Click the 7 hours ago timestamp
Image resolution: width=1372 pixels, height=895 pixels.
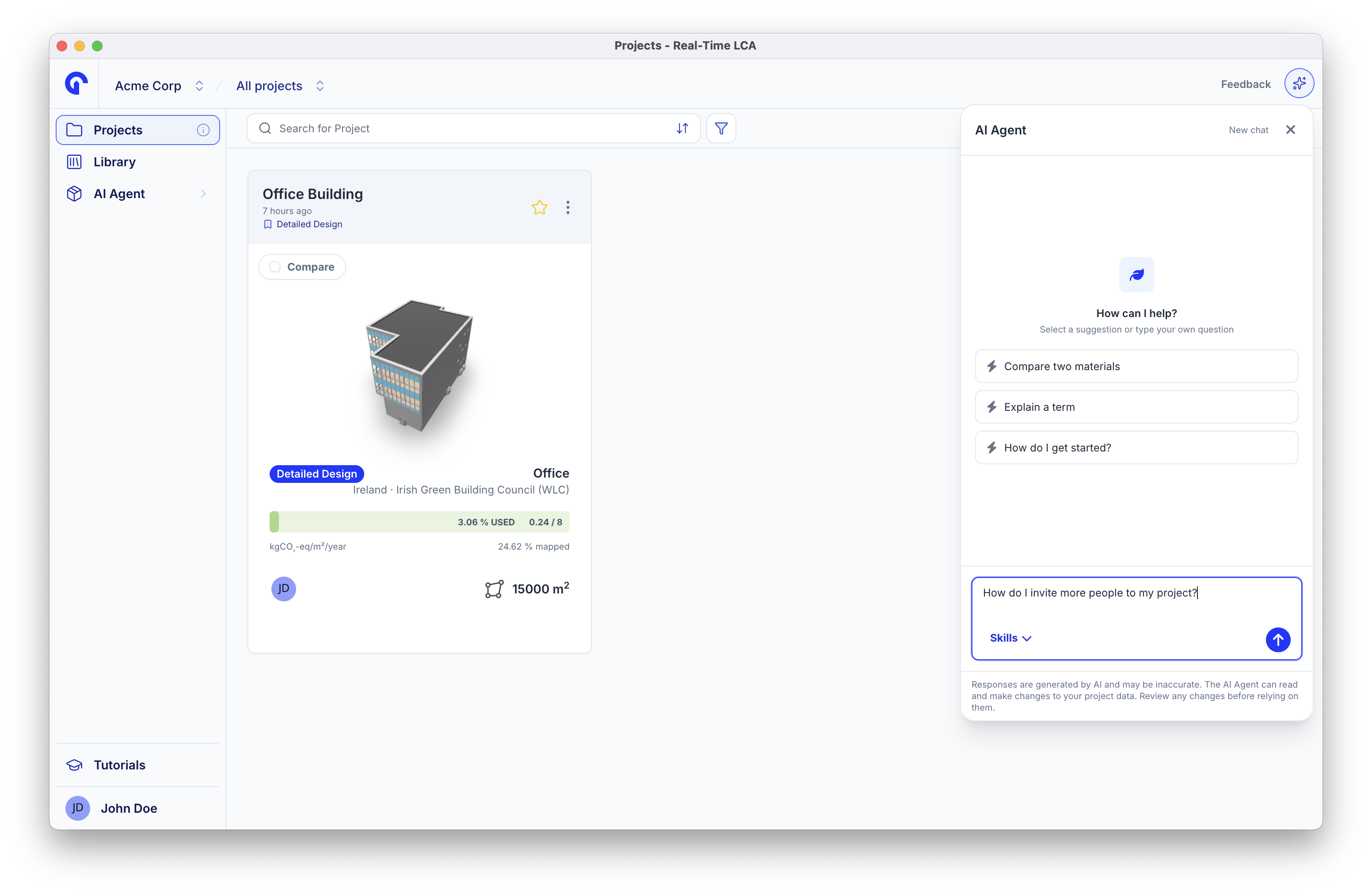287,211
